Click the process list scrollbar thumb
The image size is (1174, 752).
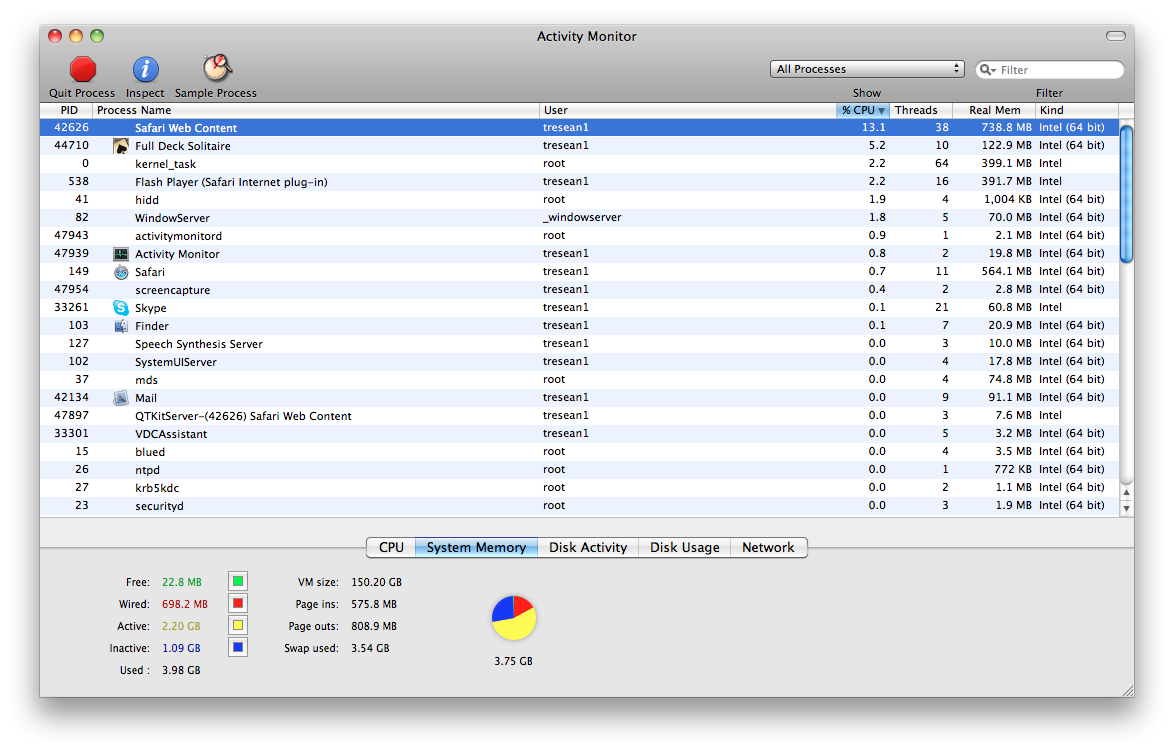tap(1126, 194)
